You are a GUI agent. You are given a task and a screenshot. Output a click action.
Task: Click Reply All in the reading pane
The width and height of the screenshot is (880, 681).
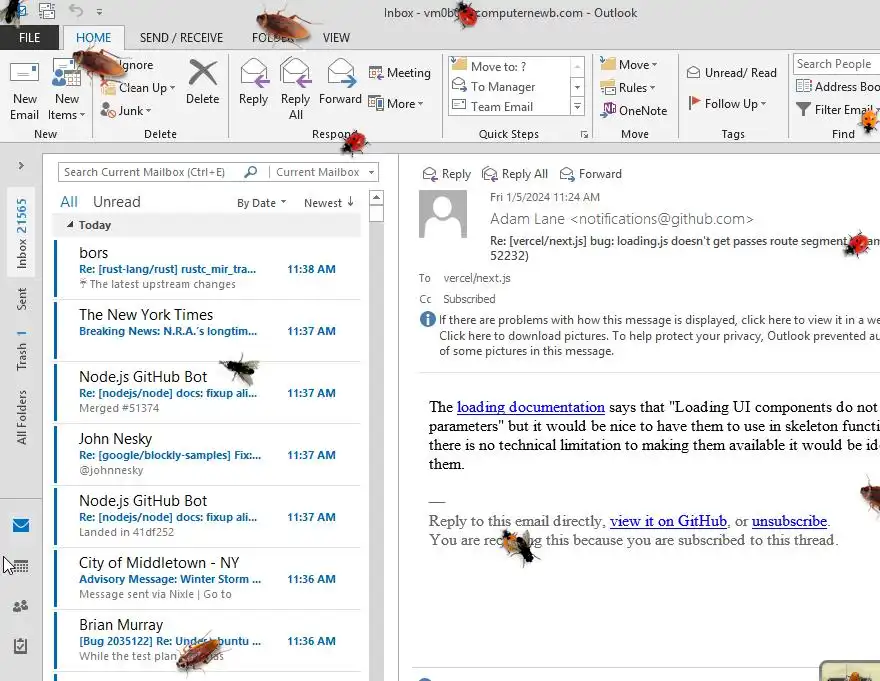pyautogui.click(x=515, y=174)
